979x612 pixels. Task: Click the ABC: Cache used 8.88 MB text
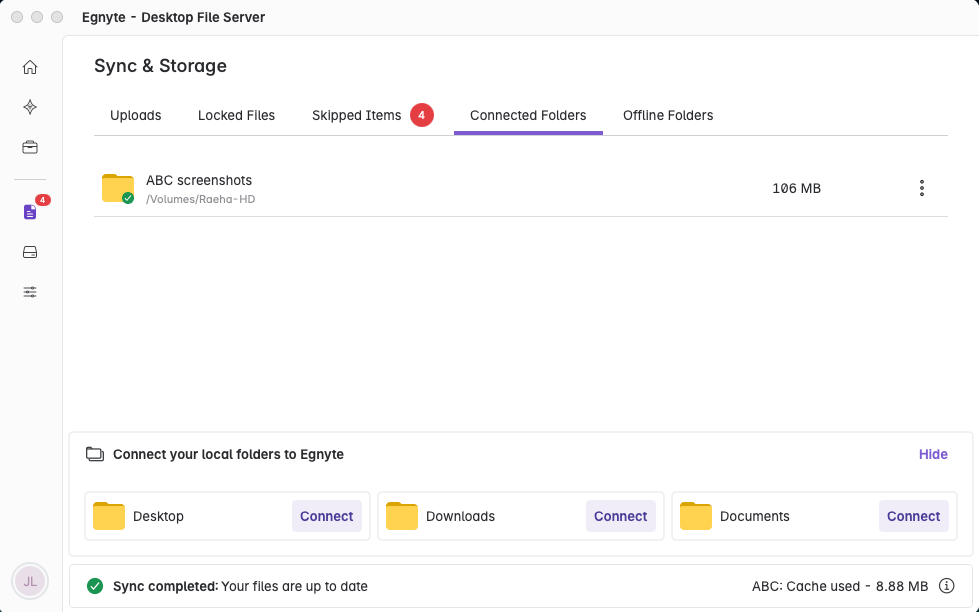(x=840, y=586)
